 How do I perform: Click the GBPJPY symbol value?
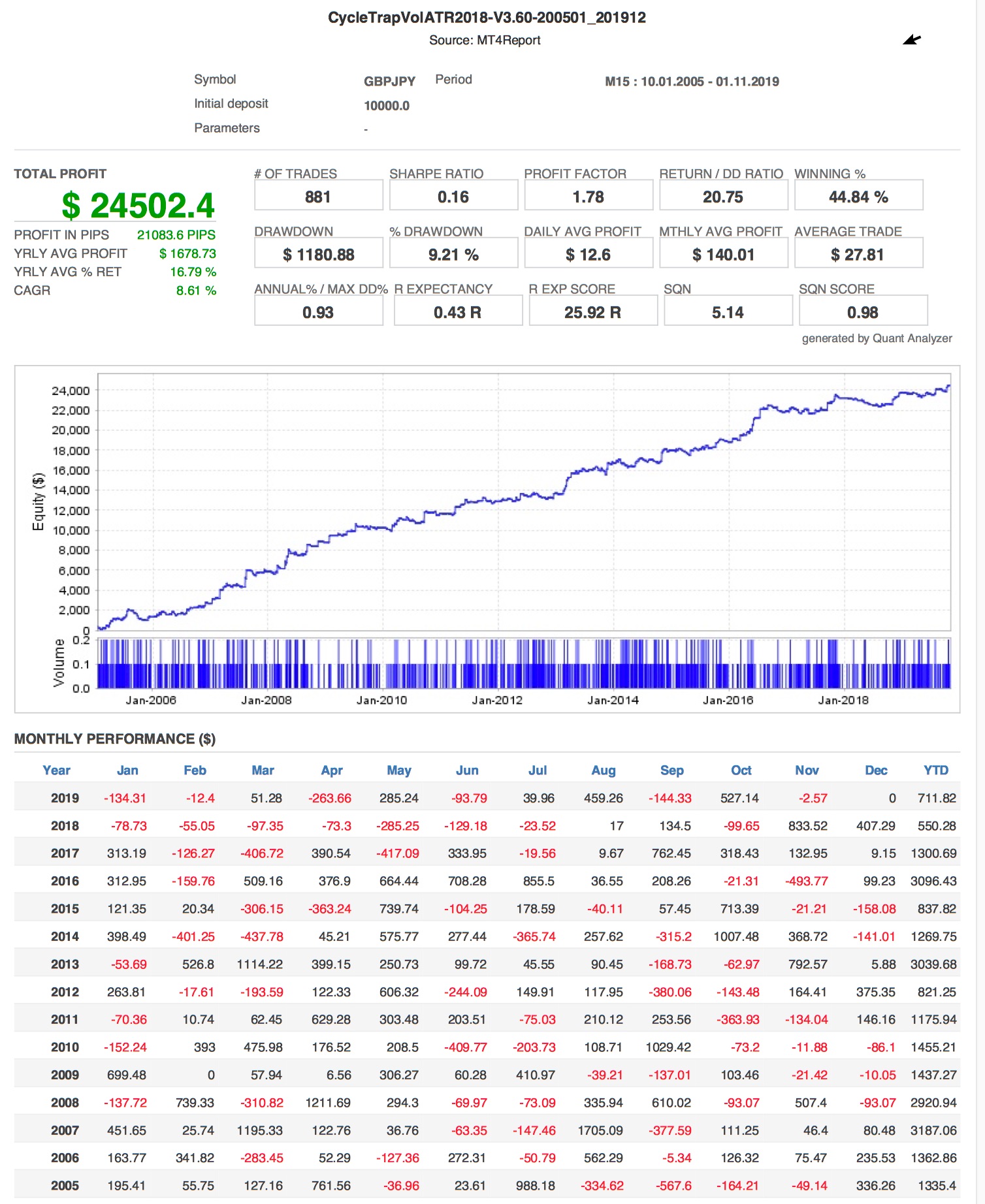pyautogui.click(x=389, y=82)
